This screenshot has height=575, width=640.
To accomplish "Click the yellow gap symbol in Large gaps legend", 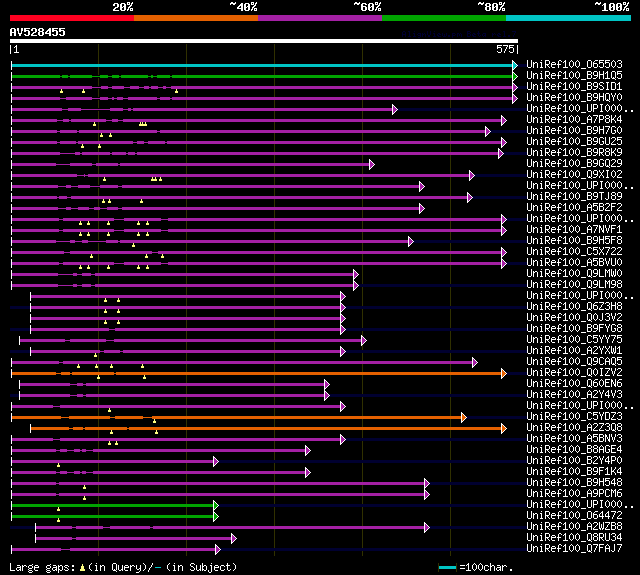I will coord(82,567).
